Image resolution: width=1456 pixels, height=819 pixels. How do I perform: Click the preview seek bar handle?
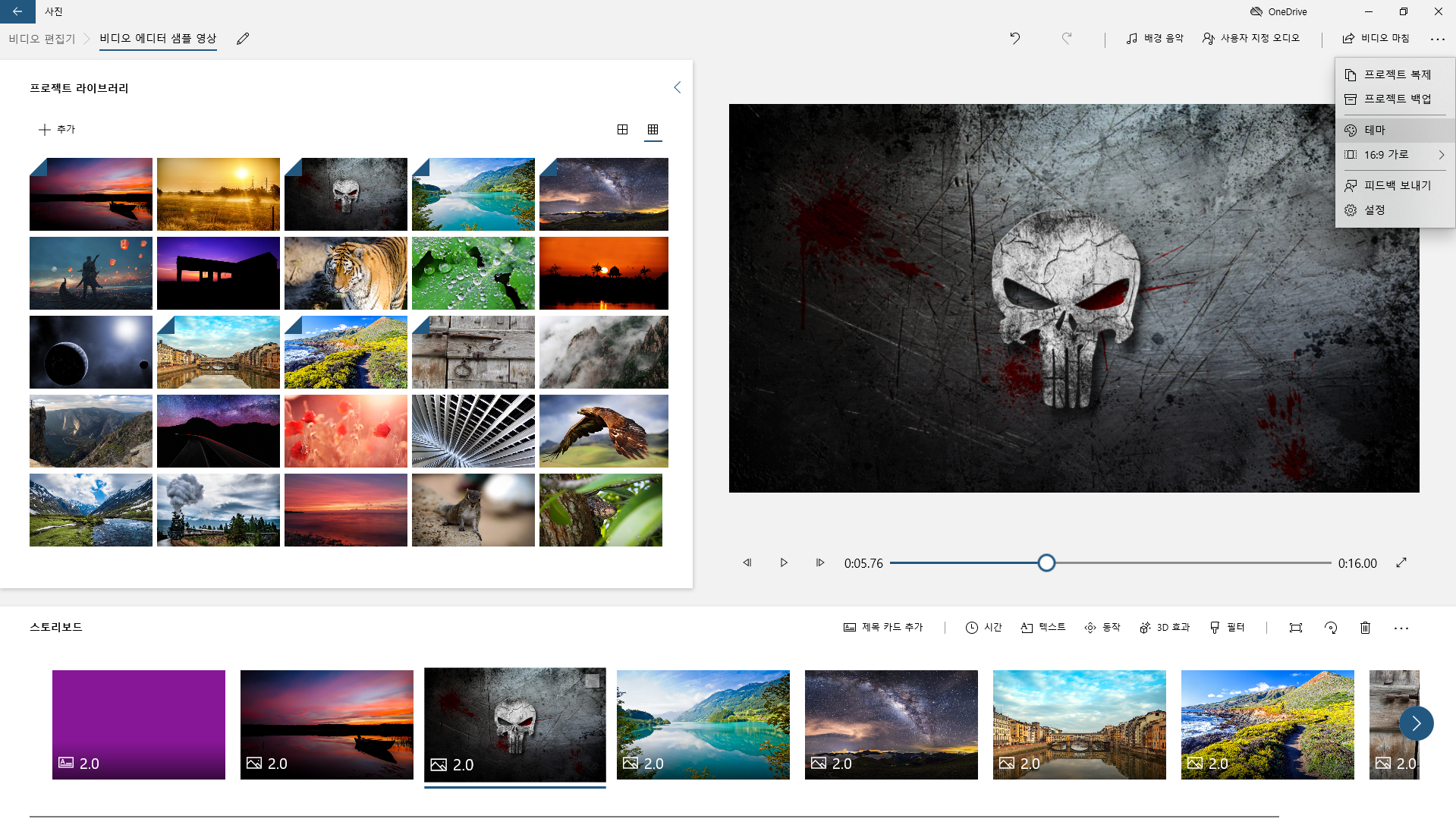point(1046,562)
